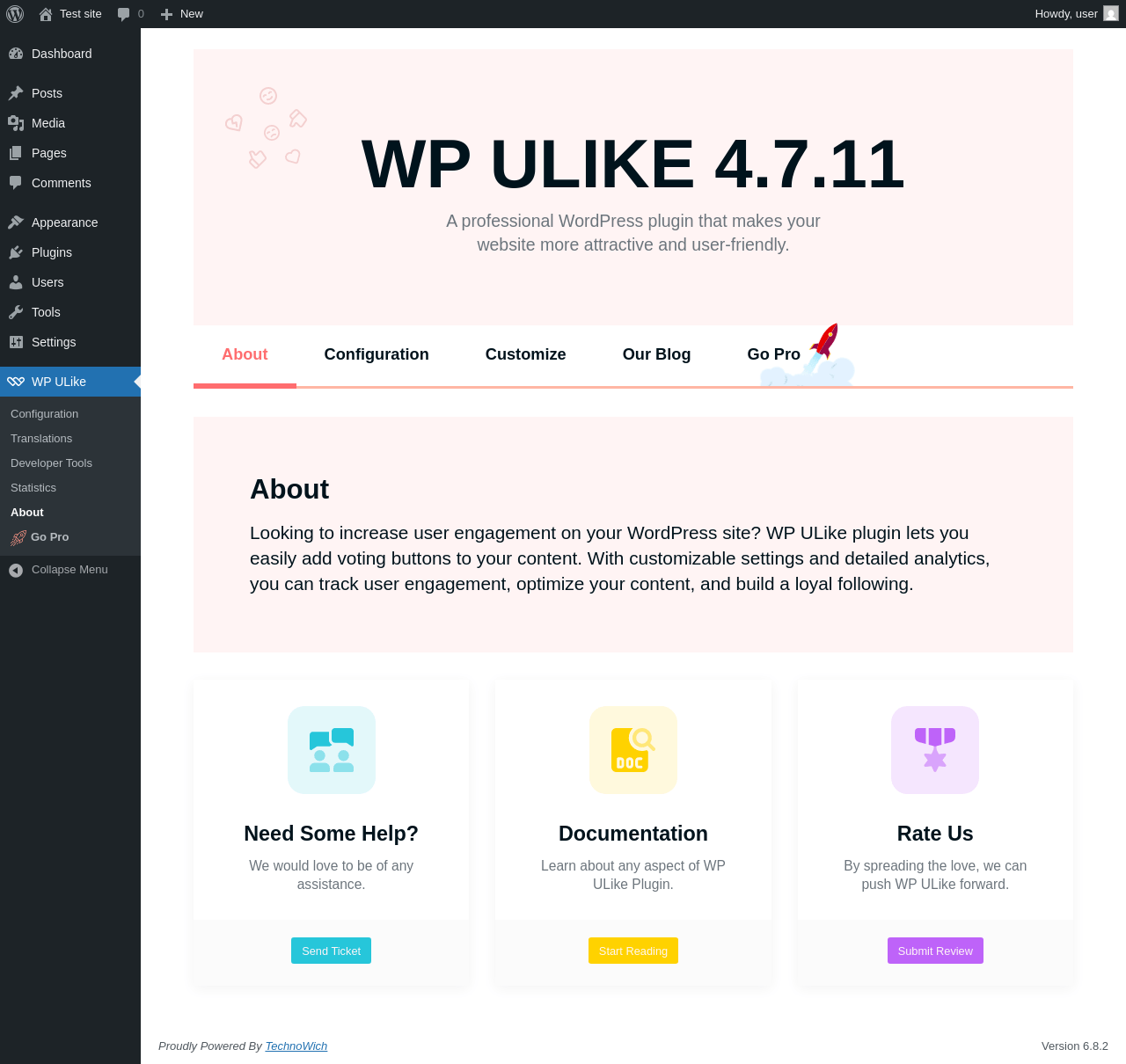
Task: Click the Start Reading button
Action: (633, 951)
